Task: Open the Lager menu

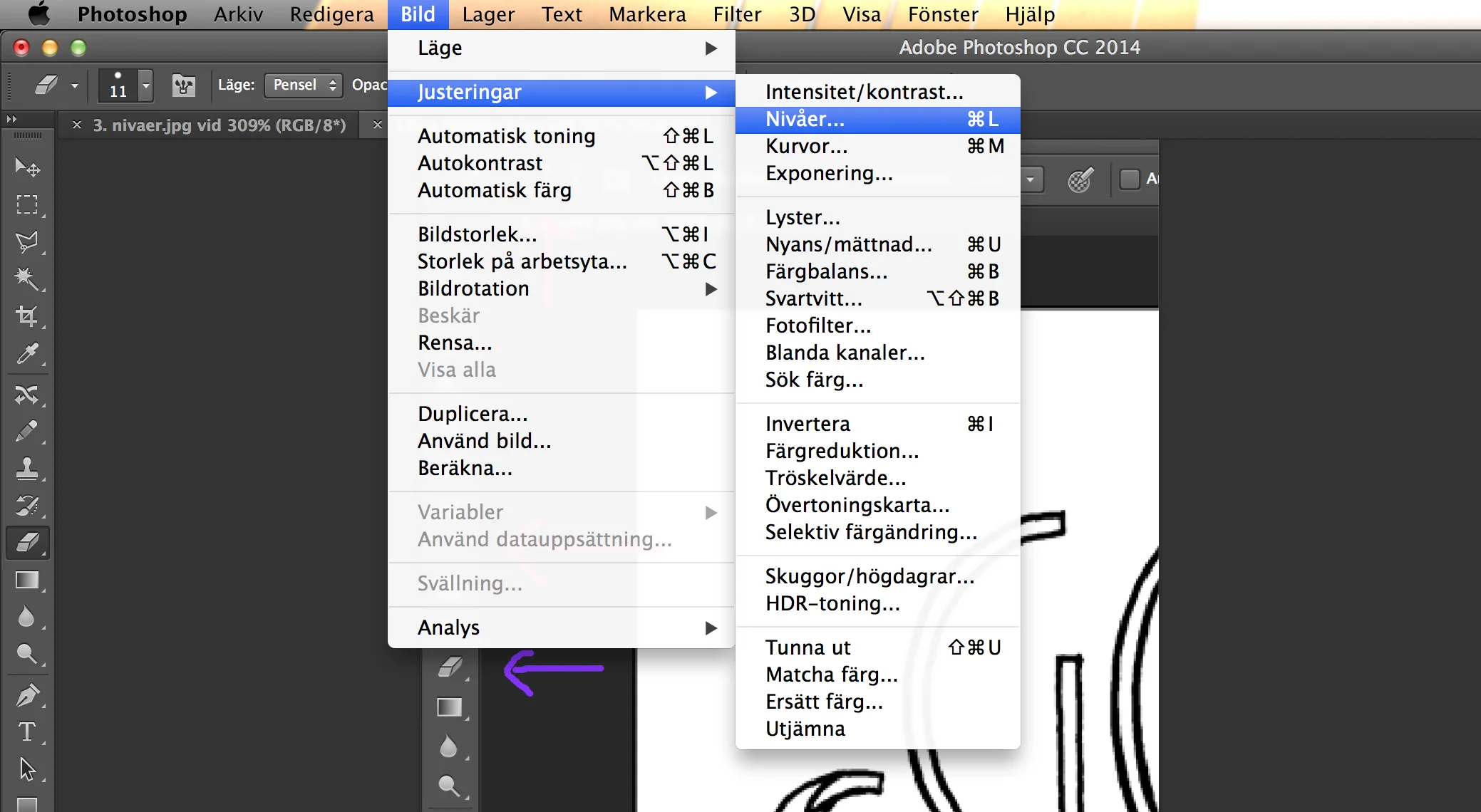Action: [488, 14]
